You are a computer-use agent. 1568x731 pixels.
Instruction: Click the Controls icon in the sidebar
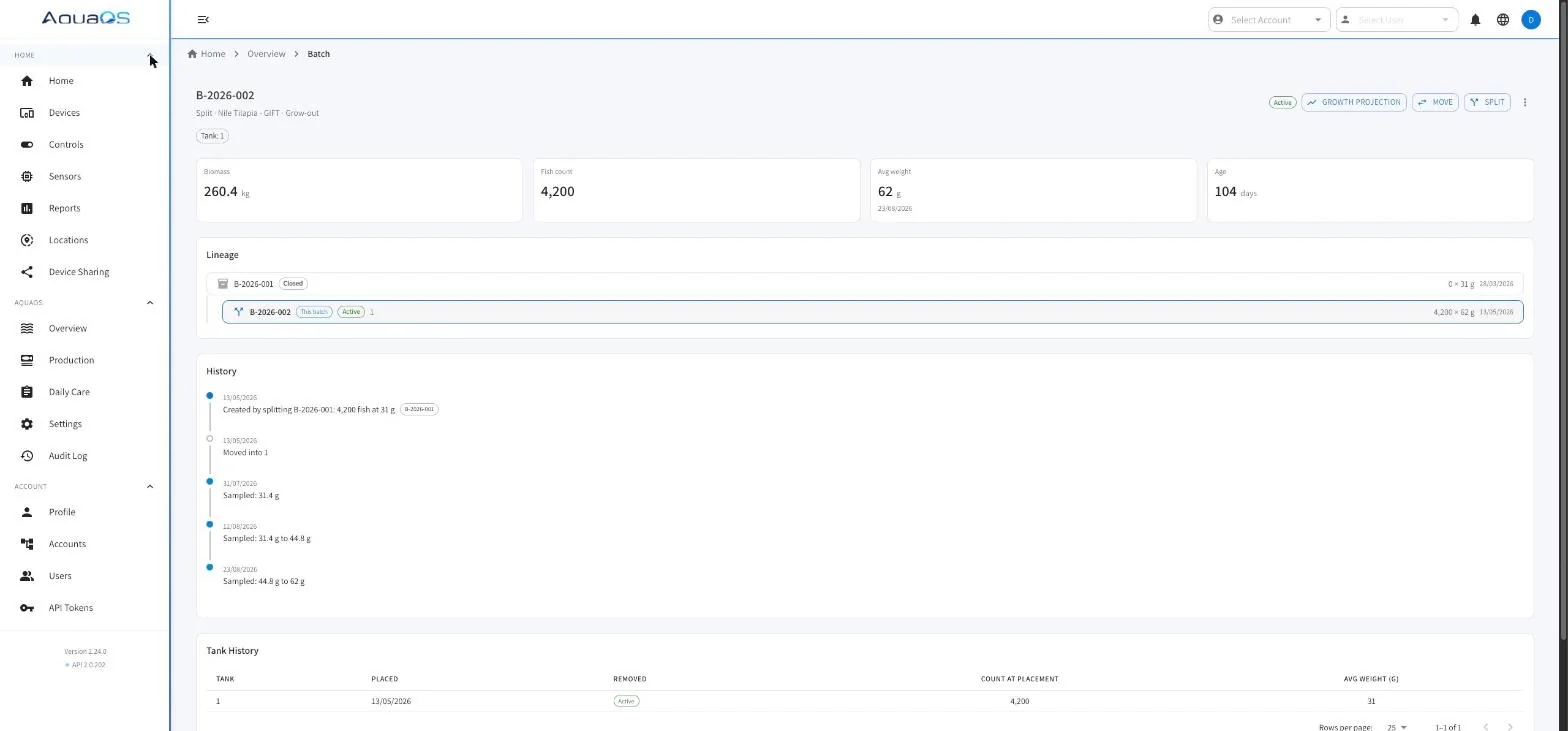[27, 145]
